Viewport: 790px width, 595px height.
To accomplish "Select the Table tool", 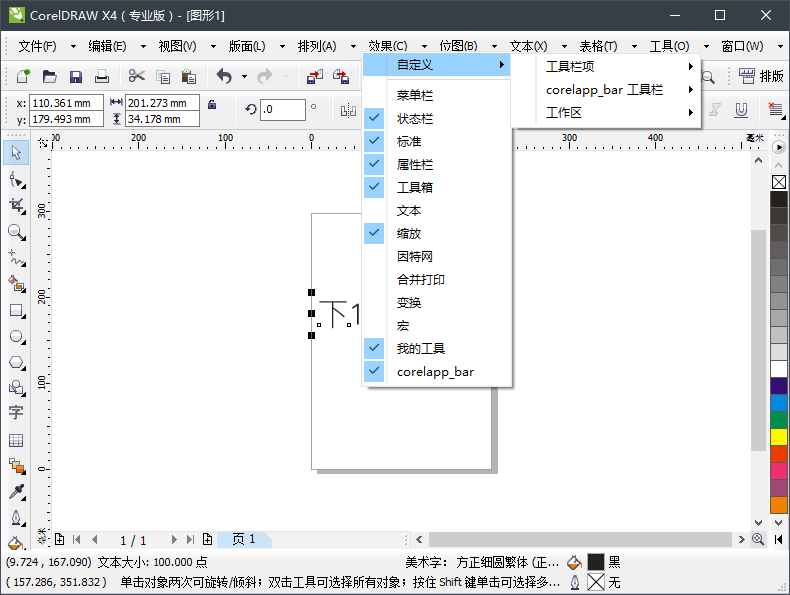I will (16, 440).
